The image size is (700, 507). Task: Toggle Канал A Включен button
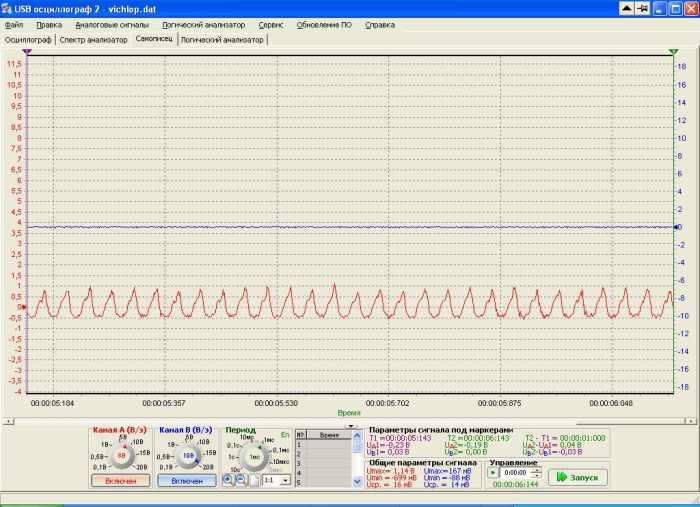click(121, 481)
